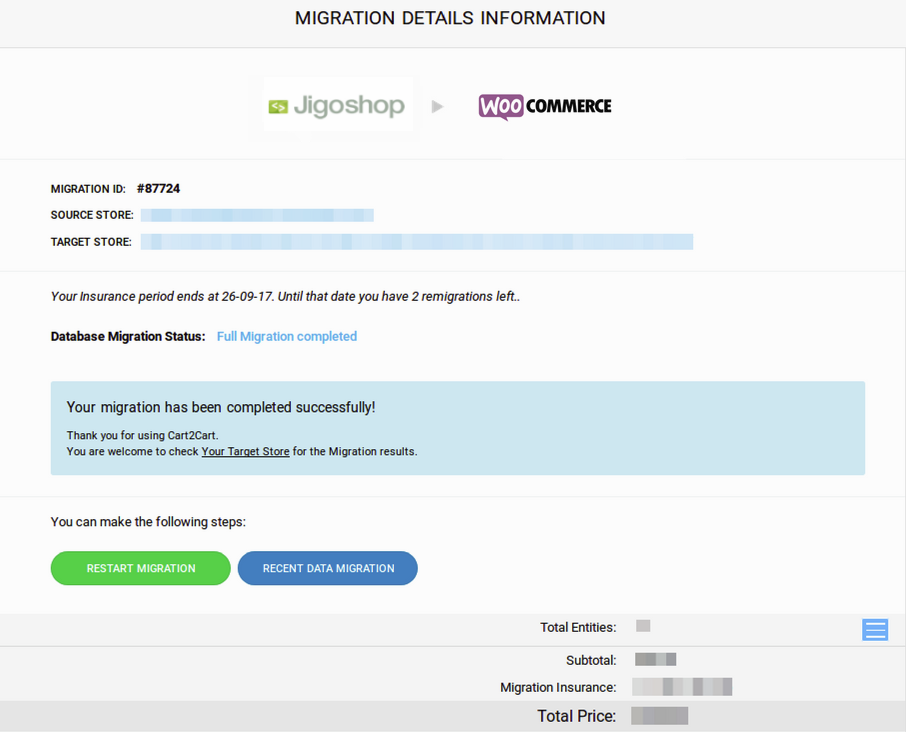Click the 'MIGRATION ID:' label
The width and height of the screenshot is (909, 732).
click(88, 189)
